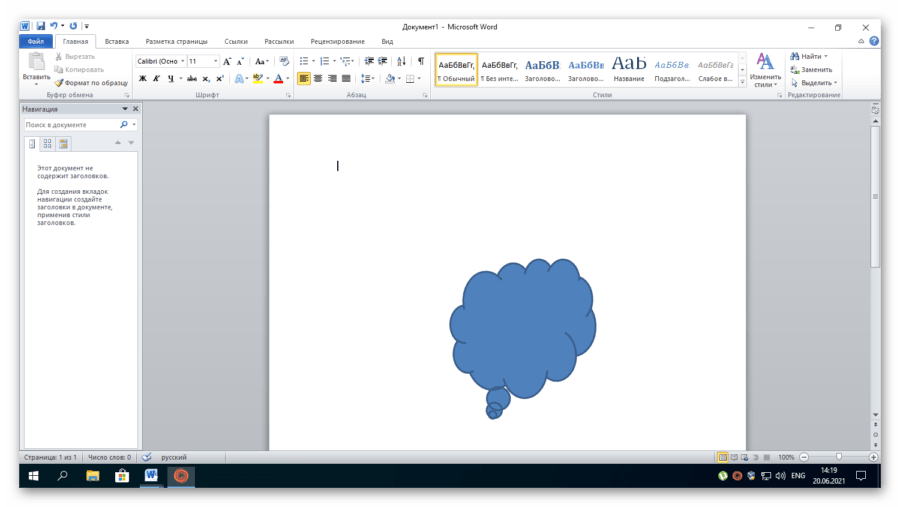This screenshot has height=507, width=900.
Task: Toggle left text alignment
Action: [x=304, y=78]
